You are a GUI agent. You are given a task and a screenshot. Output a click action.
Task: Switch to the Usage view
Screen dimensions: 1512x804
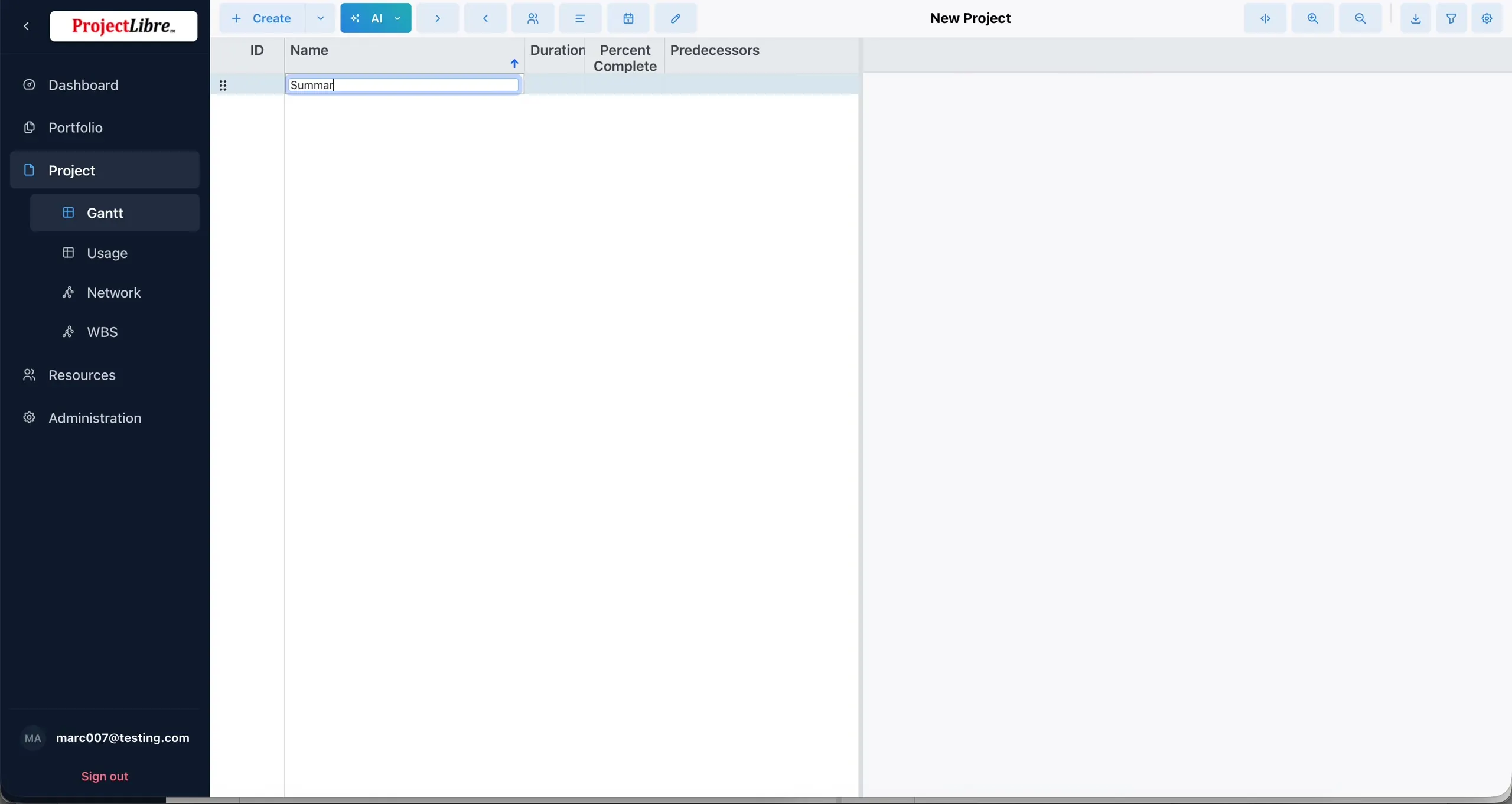click(115, 253)
